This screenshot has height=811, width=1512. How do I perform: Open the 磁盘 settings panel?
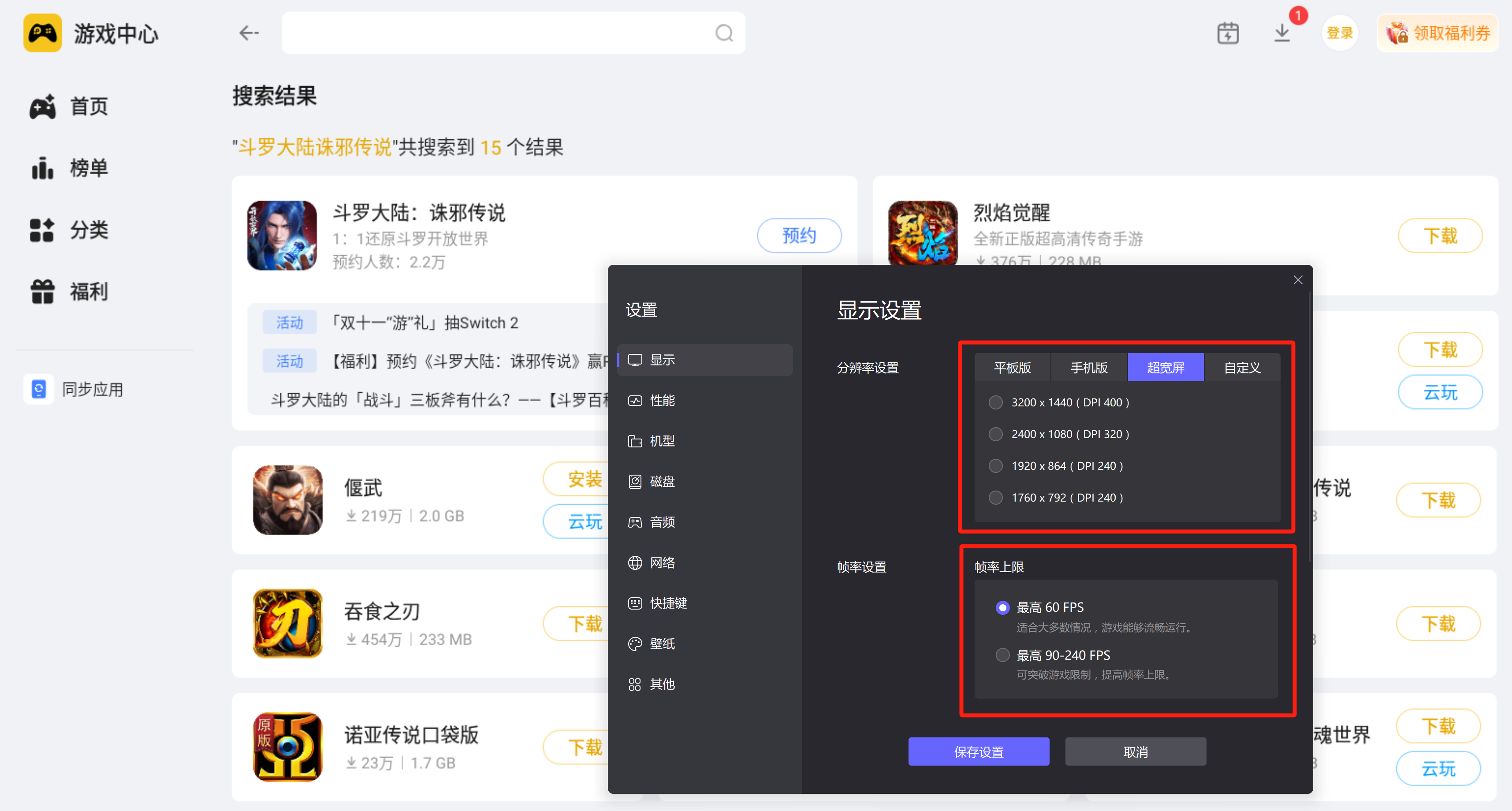[x=662, y=481]
